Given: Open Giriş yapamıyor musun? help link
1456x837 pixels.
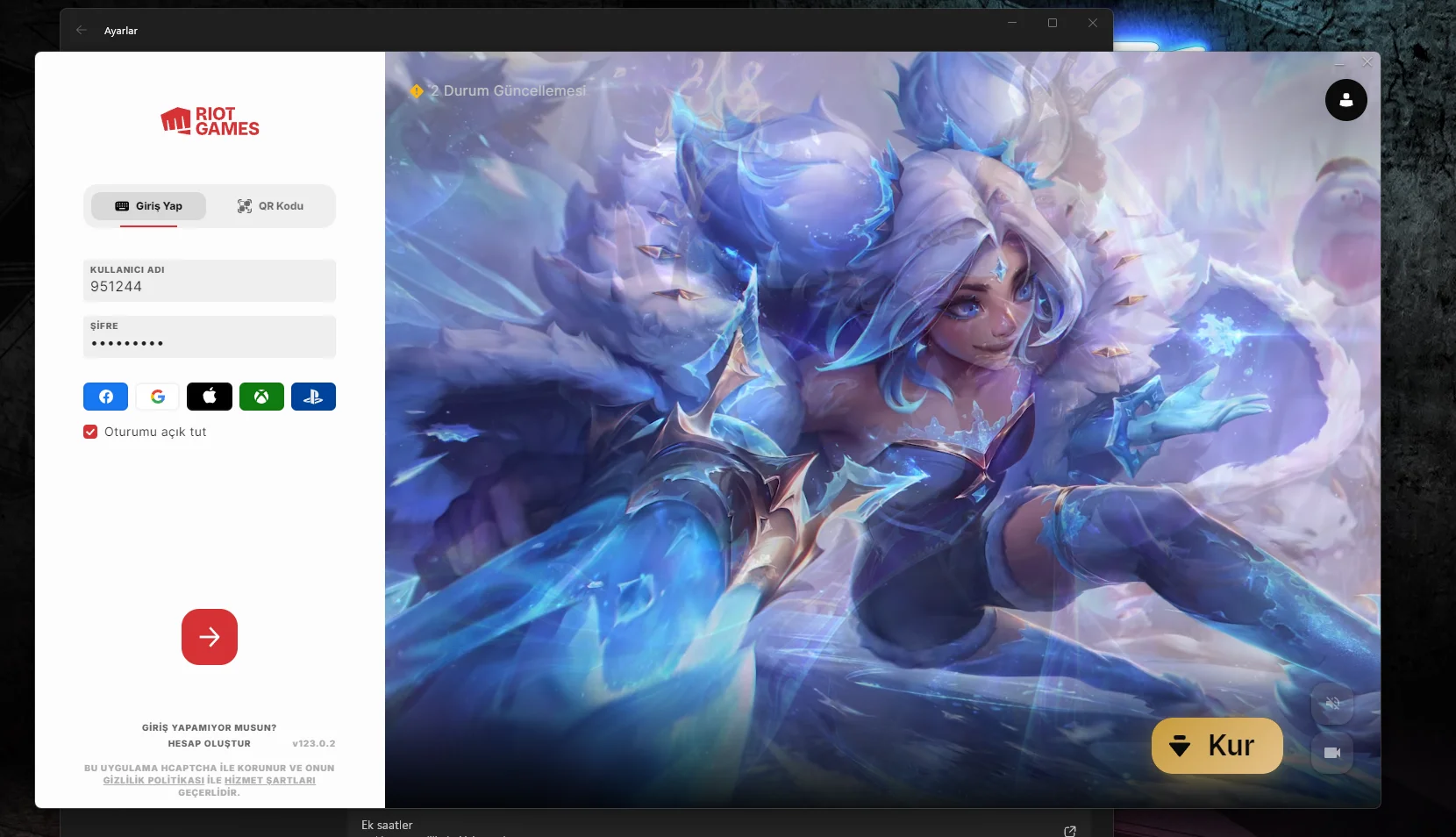Looking at the screenshot, I should (x=210, y=727).
